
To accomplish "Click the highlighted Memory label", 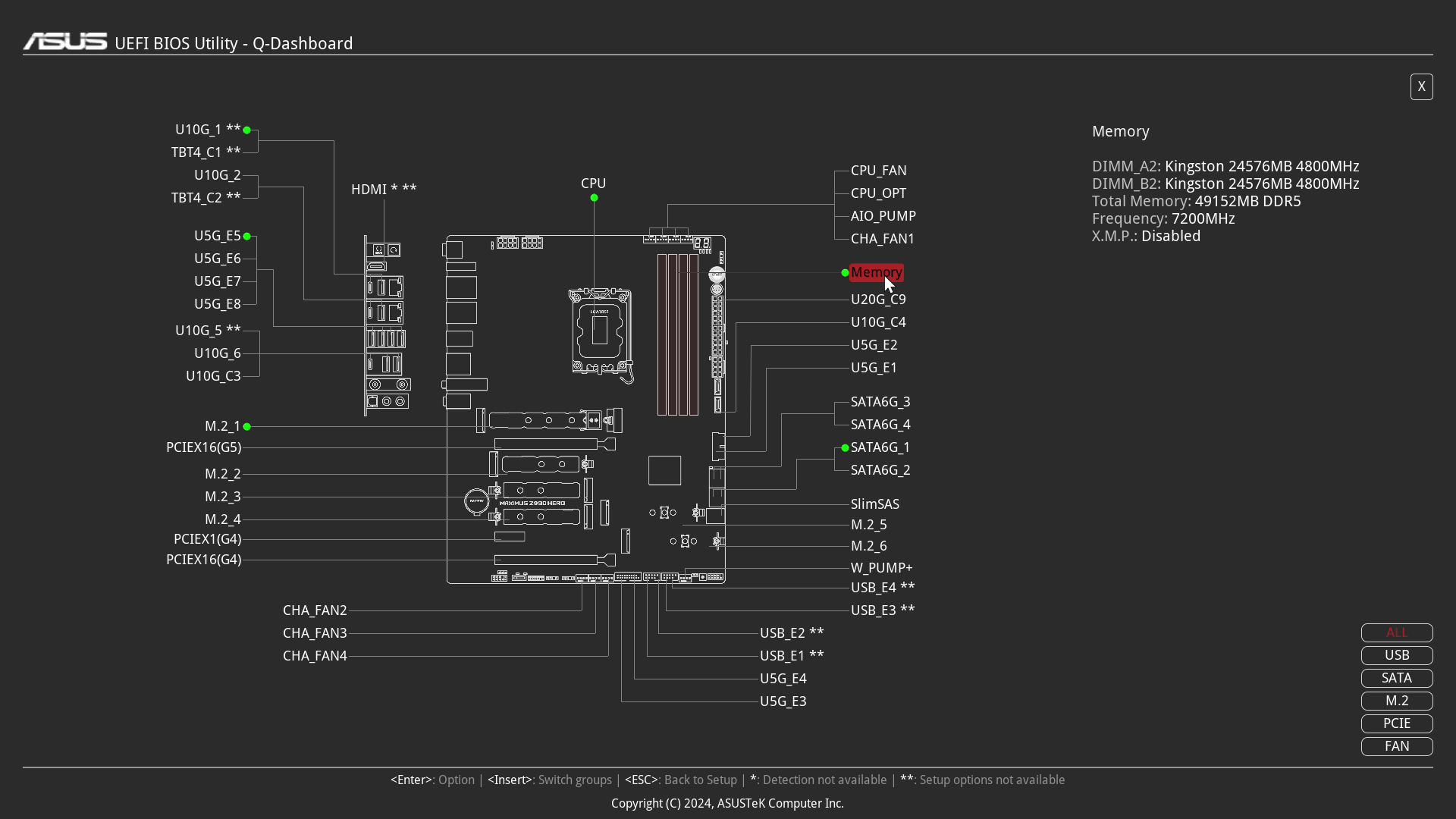I will [876, 272].
